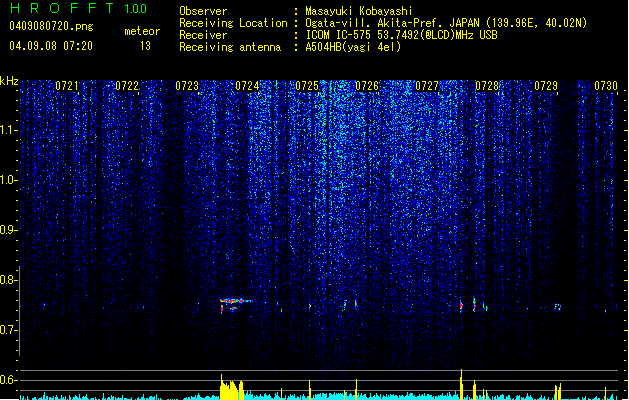This screenshot has width=629, height=400.
Task: Click the 0721 time marker
Action: coord(67,86)
